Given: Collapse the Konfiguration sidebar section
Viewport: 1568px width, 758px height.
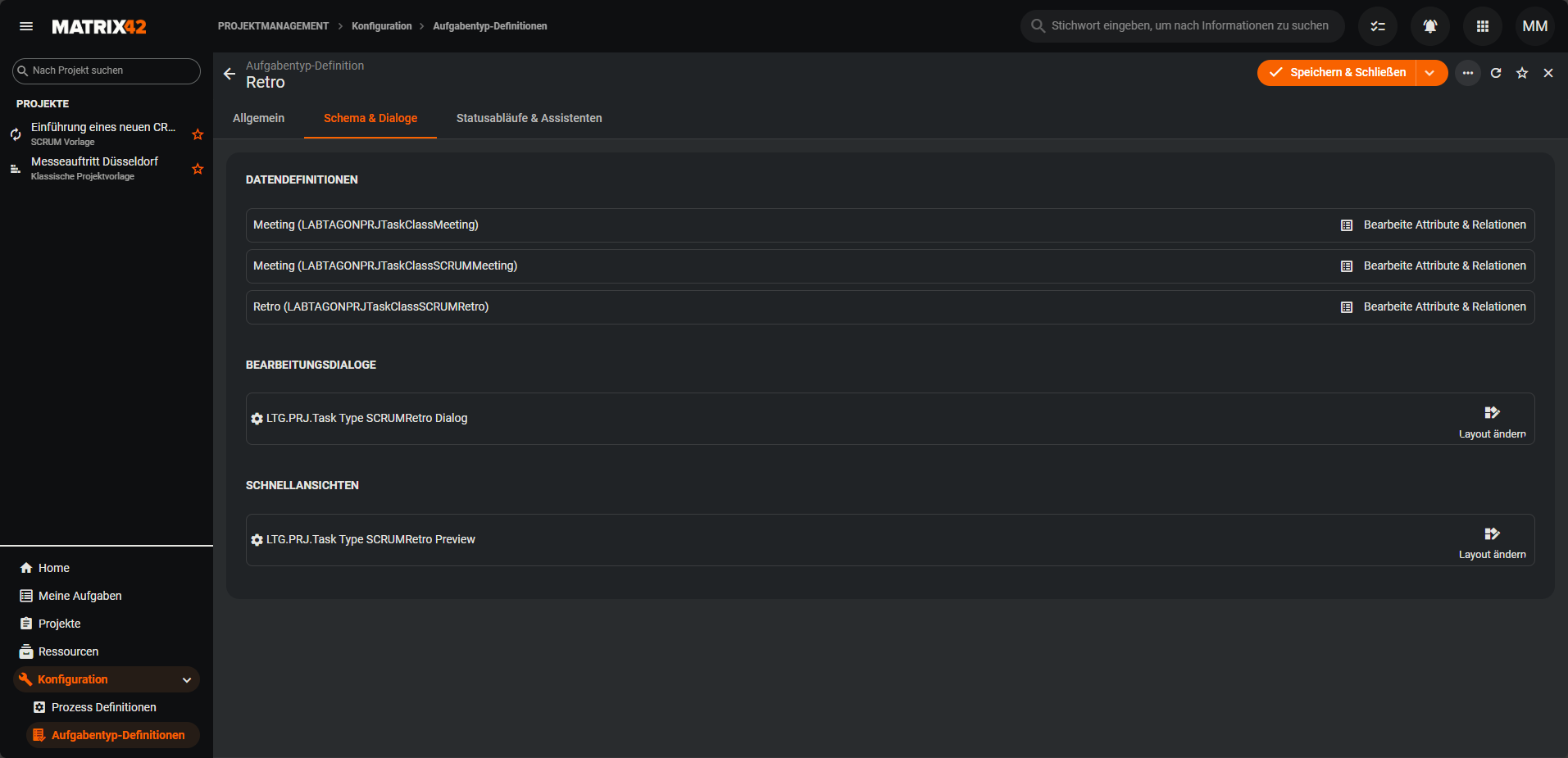Looking at the screenshot, I should click(x=187, y=679).
